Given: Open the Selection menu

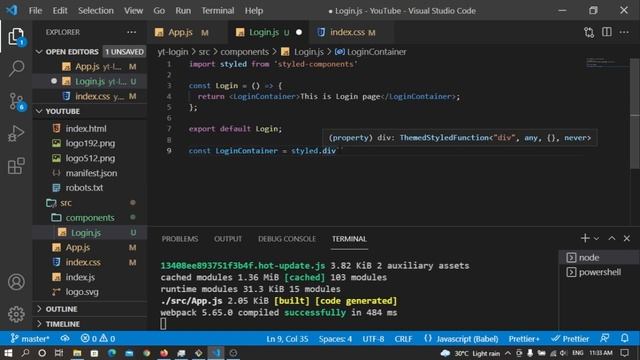Looking at the screenshot, I should click(96, 11).
